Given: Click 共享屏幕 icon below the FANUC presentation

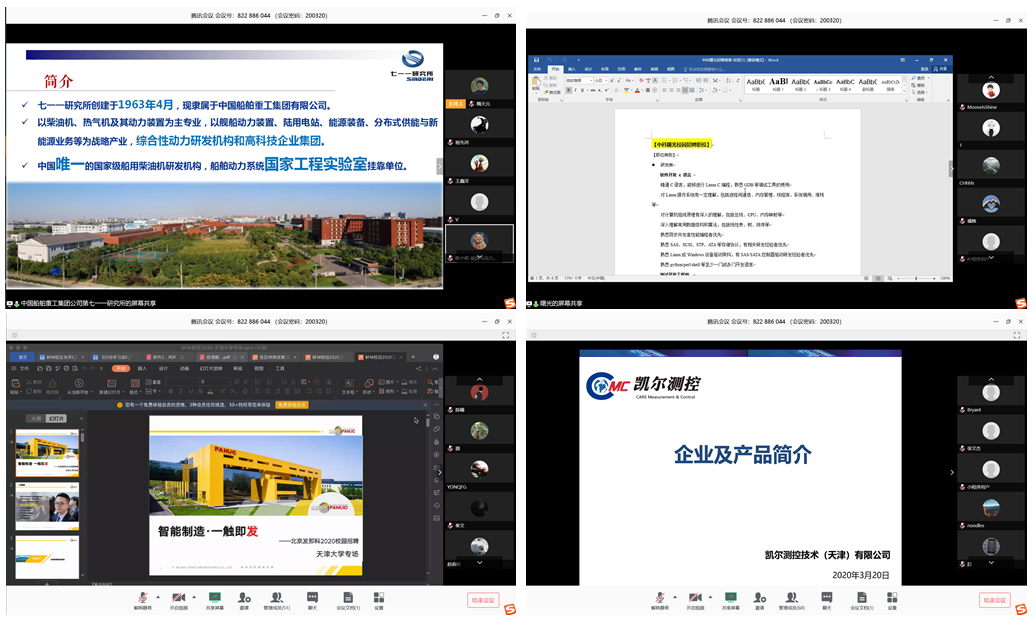Looking at the screenshot, I should (x=212, y=597).
